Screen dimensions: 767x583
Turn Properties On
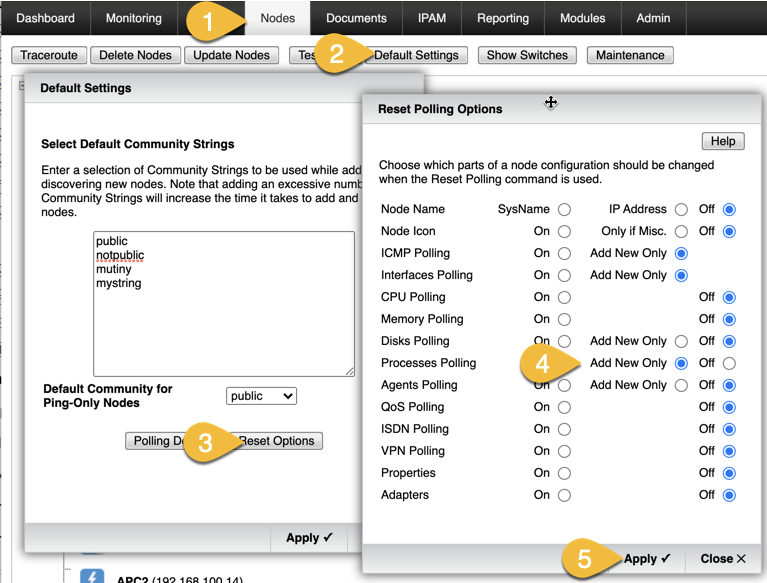(564, 473)
